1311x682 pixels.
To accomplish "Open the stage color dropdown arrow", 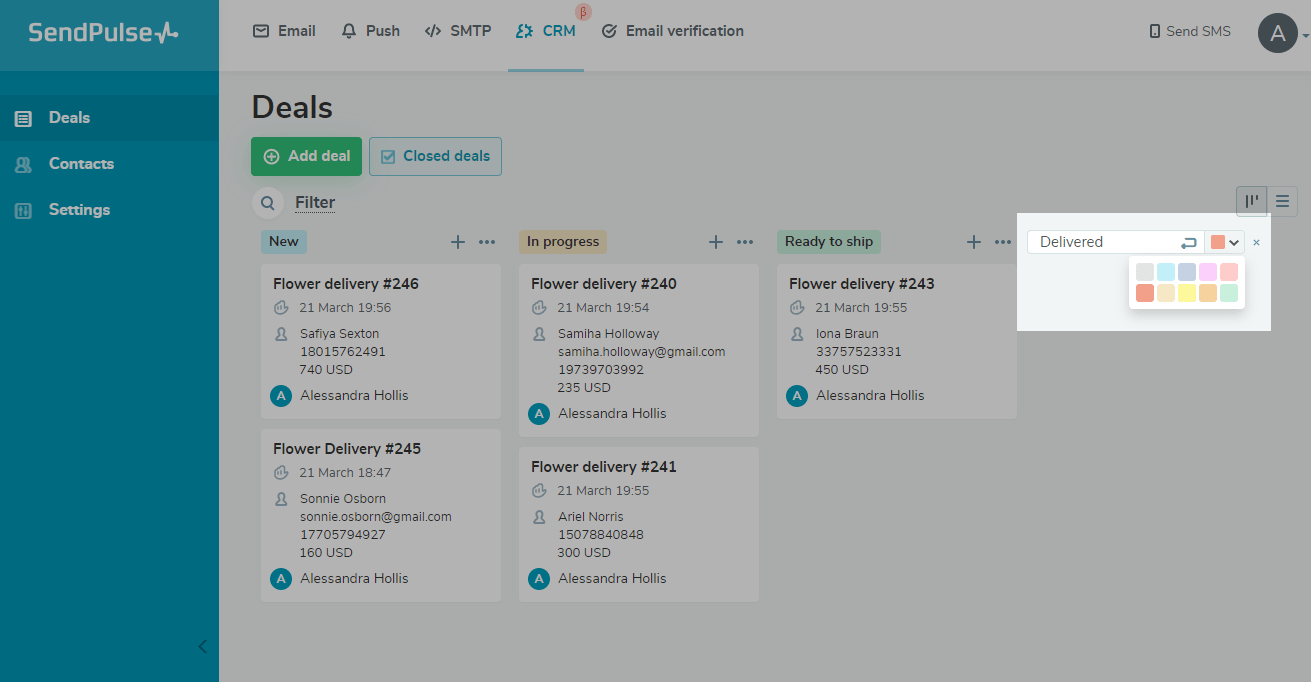I will point(1234,242).
